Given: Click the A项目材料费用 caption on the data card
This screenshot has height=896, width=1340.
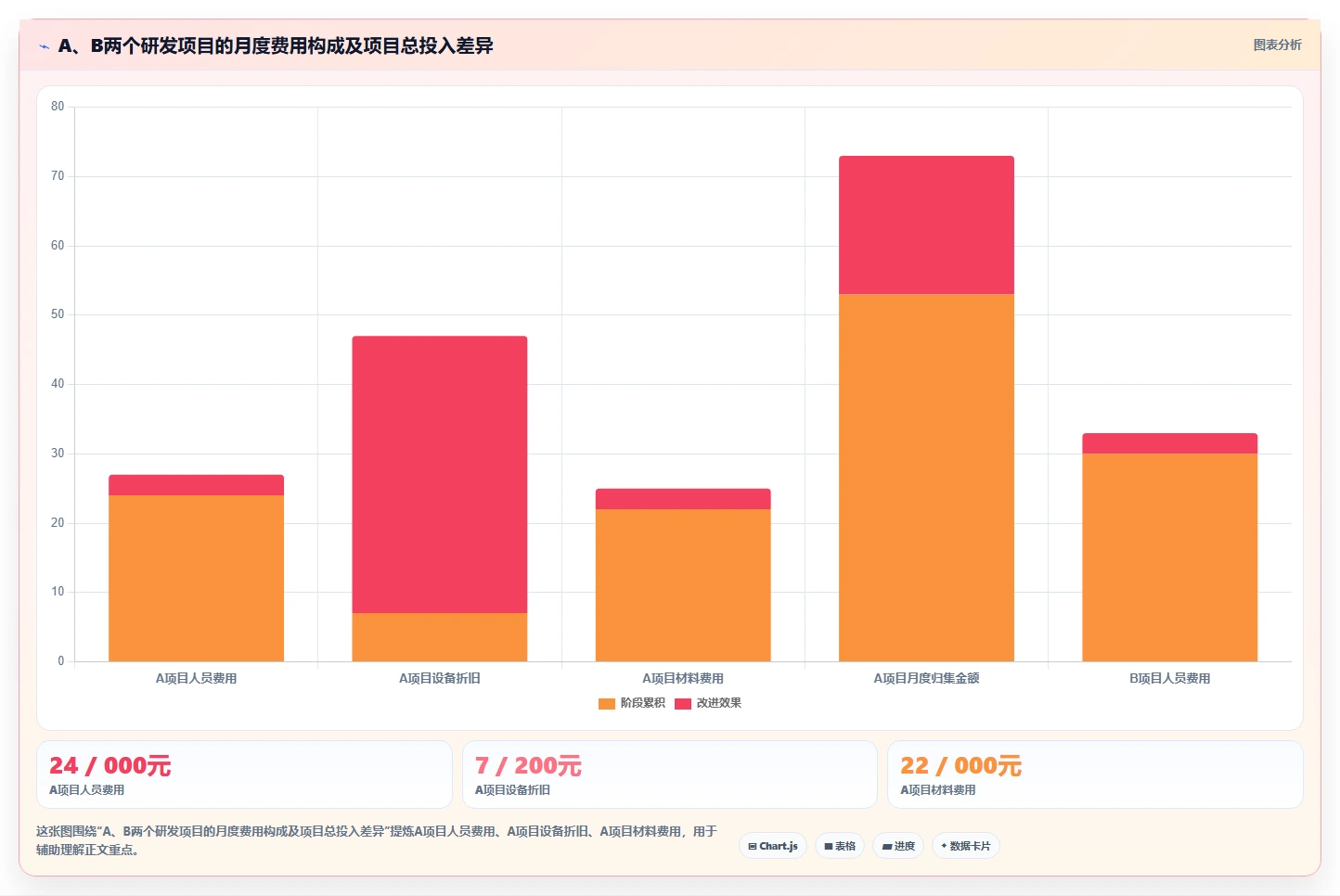Looking at the screenshot, I should pos(938,790).
